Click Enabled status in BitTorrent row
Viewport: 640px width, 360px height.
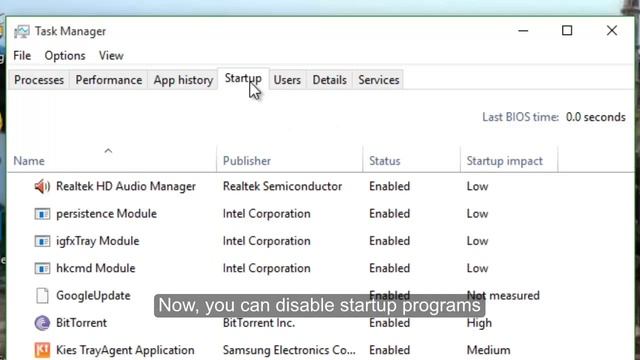coord(390,323)
